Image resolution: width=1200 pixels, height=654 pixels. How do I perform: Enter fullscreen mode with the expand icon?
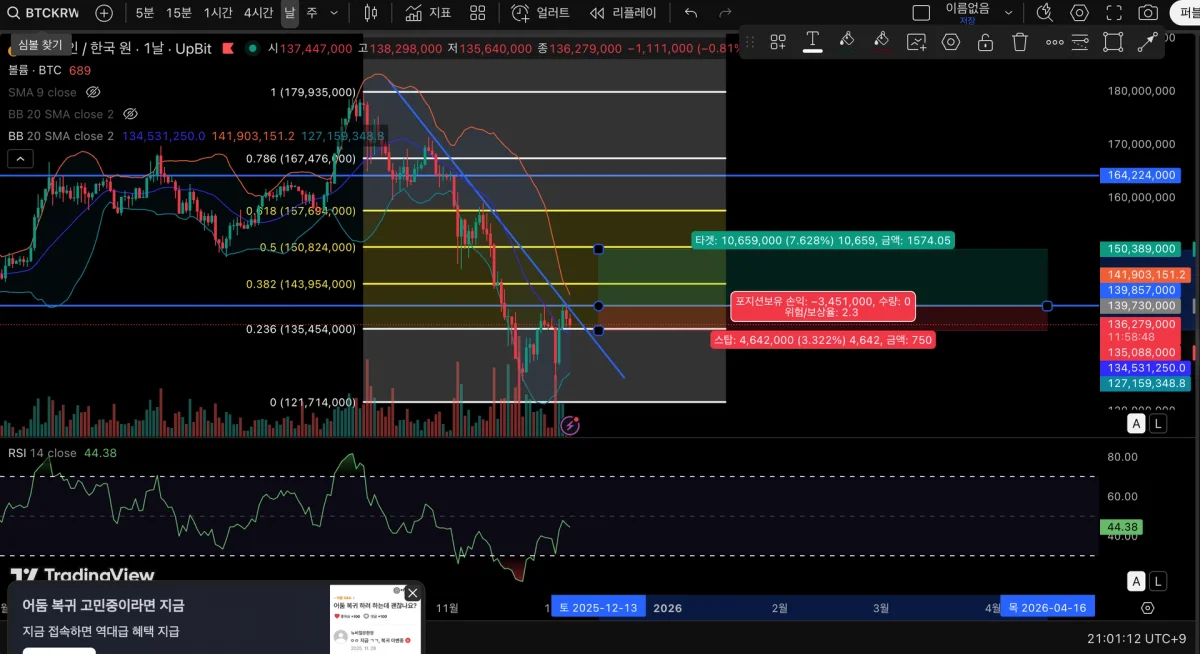coord(1114,13)
